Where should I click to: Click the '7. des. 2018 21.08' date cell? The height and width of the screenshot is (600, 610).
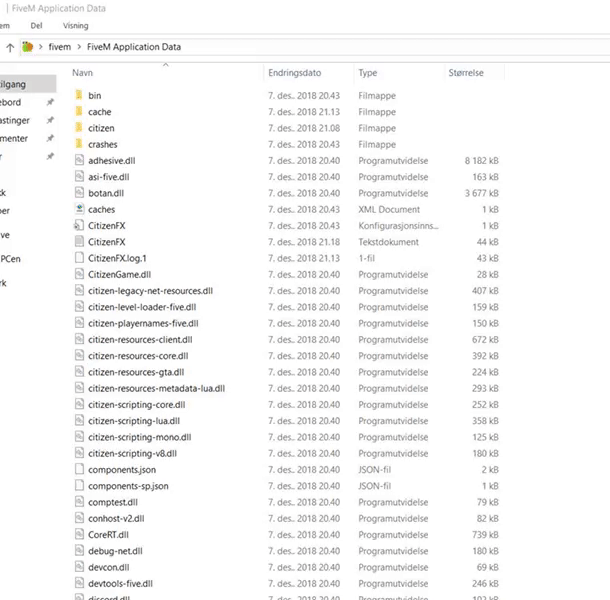click(304, 128)
